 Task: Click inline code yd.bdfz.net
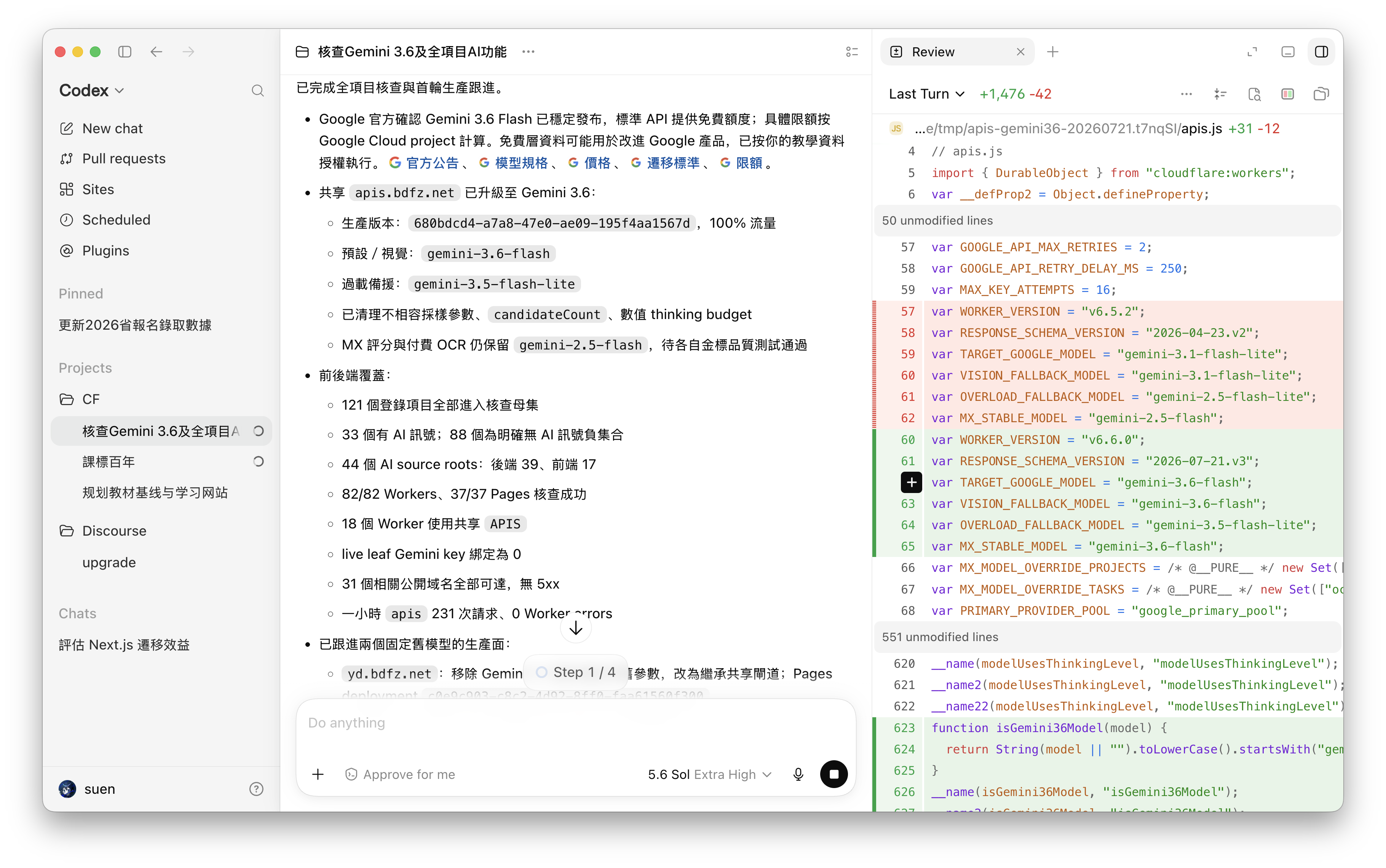tap(389, 674)
